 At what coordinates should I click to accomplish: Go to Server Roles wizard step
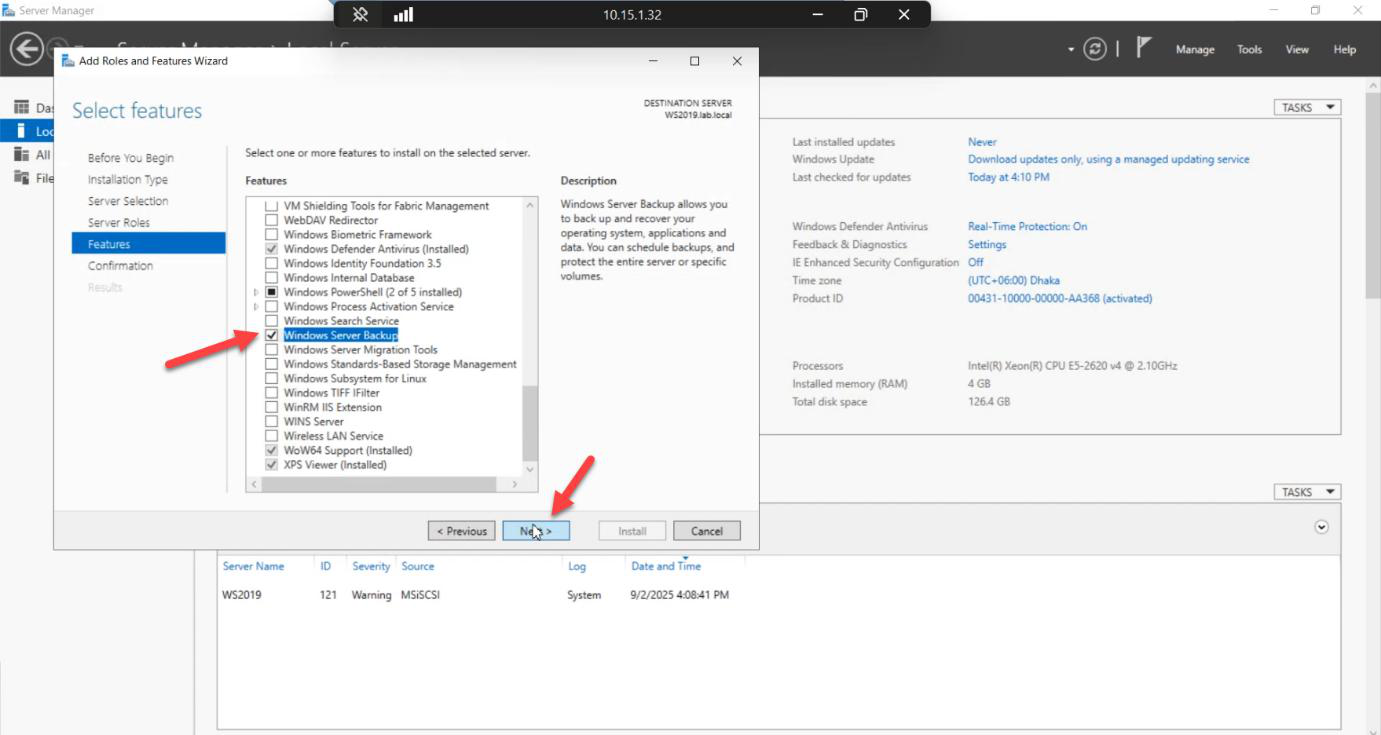tap(119, 223)
